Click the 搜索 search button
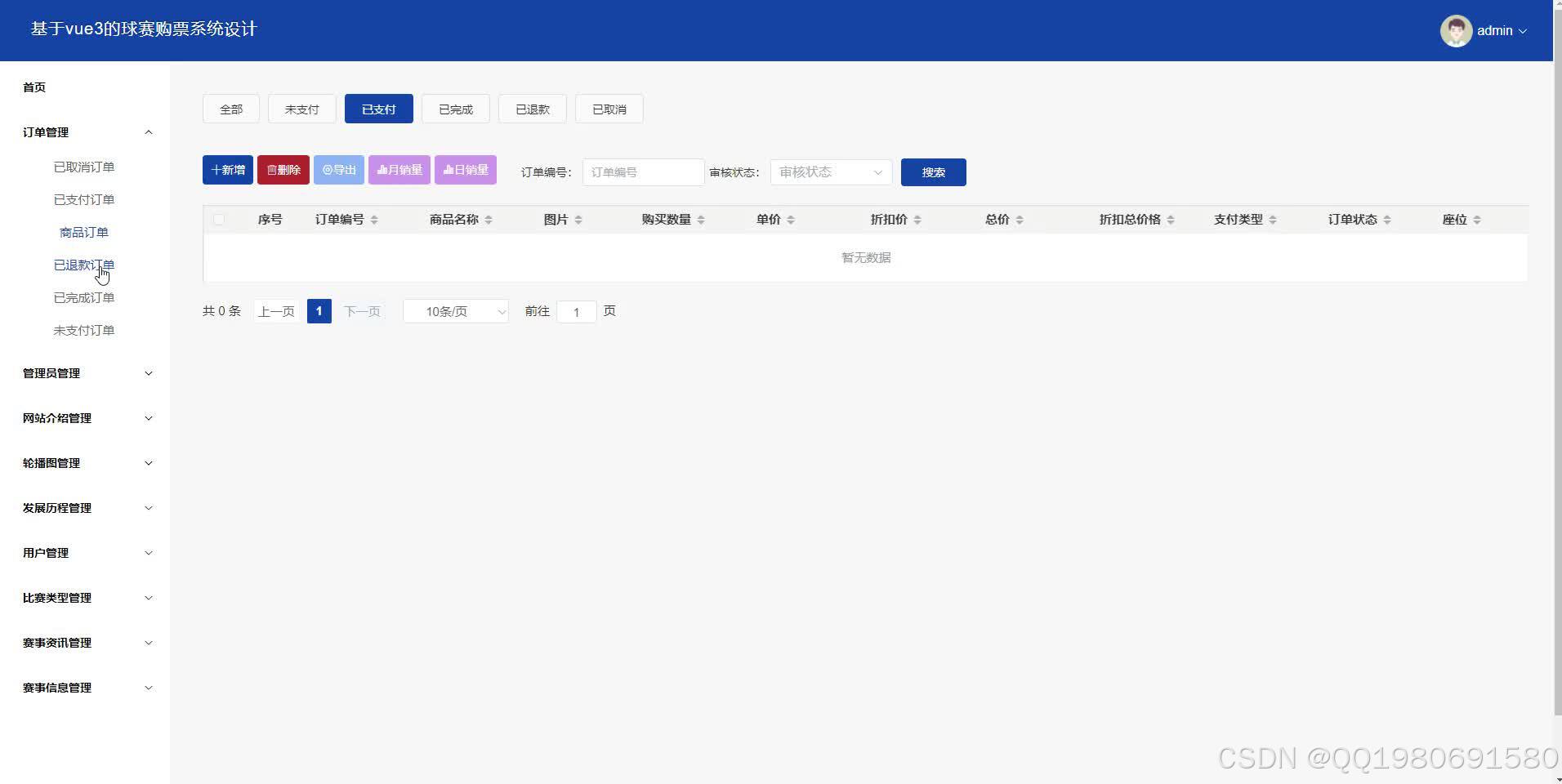Image resolution: width=1562 pixels, height=784 pixels. point(933,171)
